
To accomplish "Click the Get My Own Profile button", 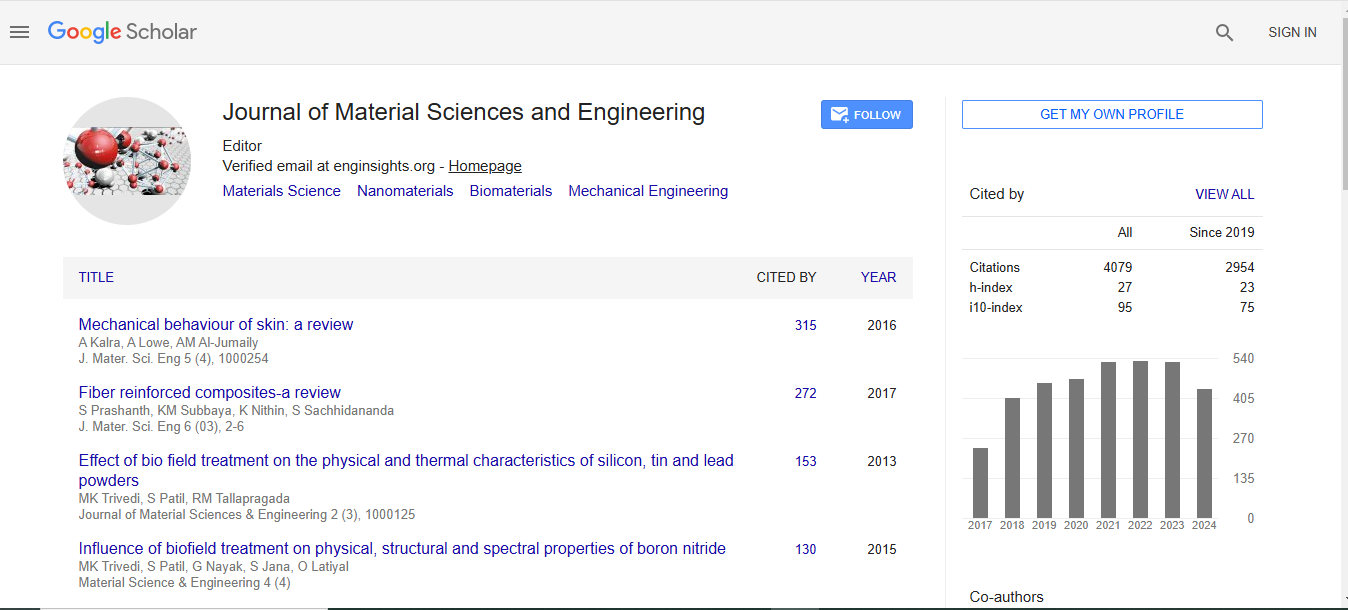I will tap(1111, 115).
